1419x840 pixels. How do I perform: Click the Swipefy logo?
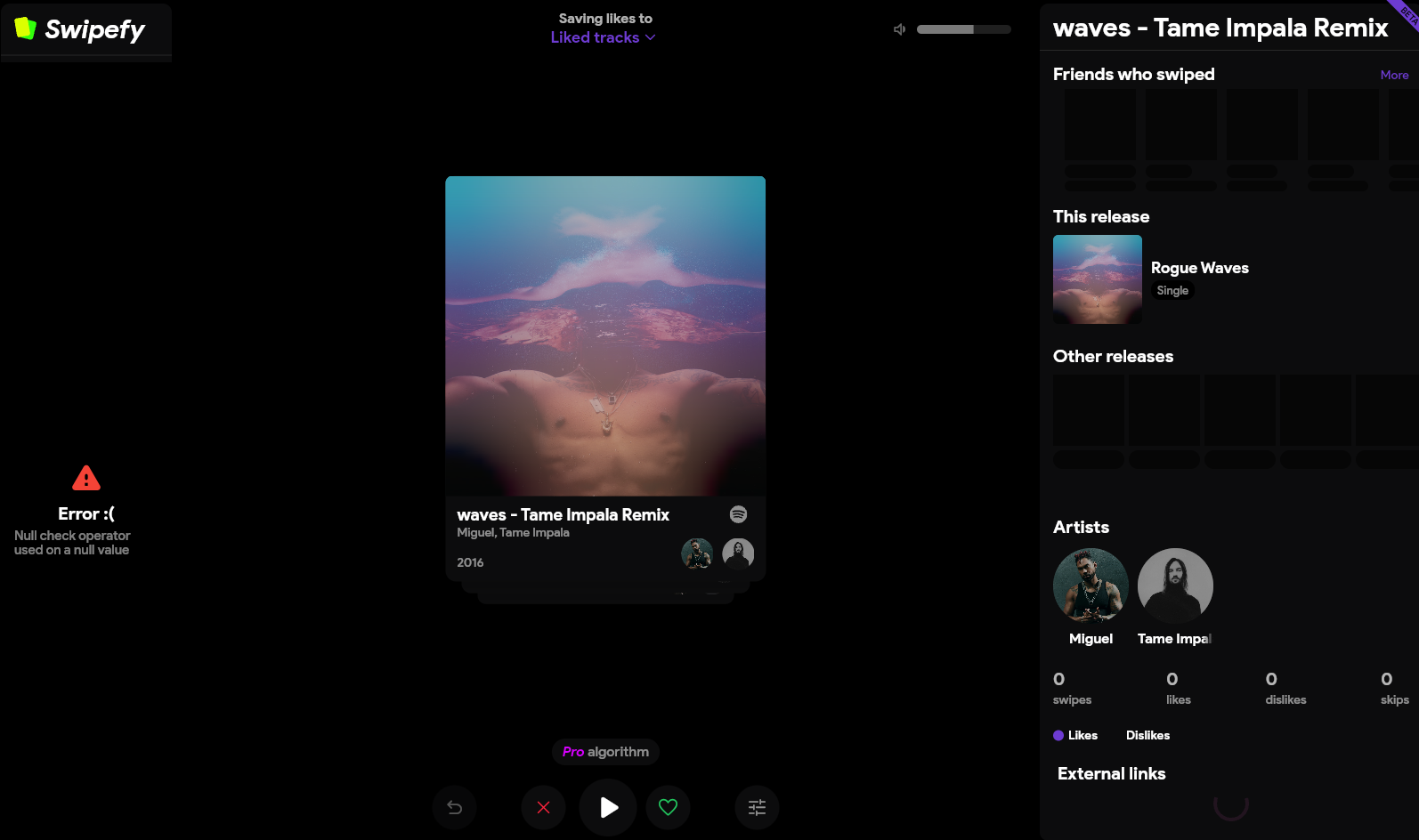tap(80, 29)
